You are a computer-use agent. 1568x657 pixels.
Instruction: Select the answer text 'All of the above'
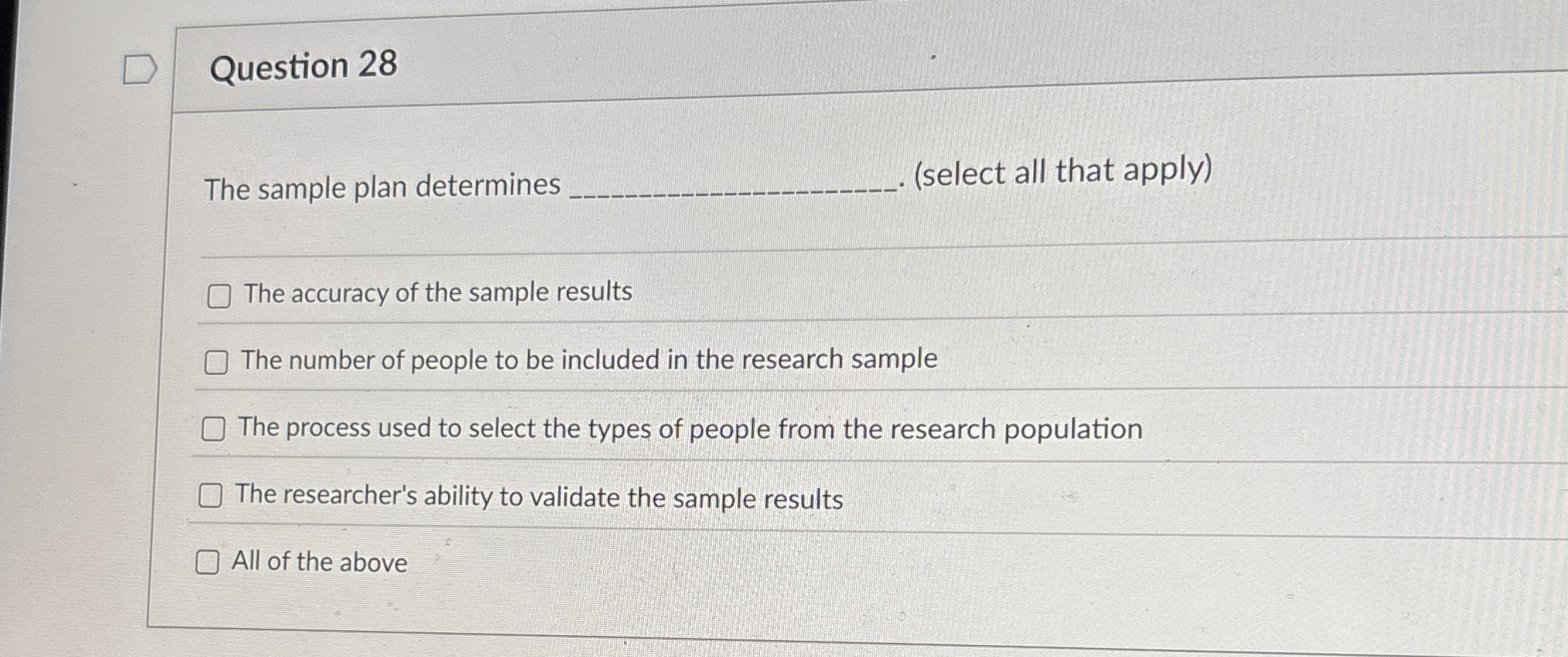pyautogui.click(x=317, y=562)
